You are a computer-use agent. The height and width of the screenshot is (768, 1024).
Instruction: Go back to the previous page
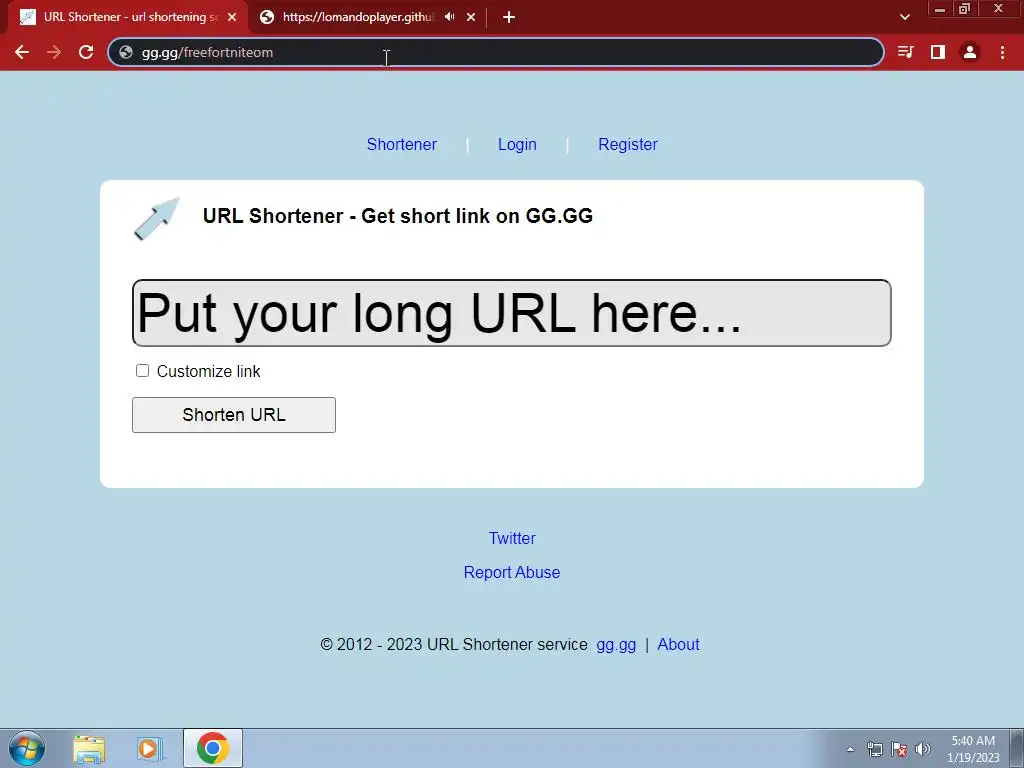click(22, 52)
